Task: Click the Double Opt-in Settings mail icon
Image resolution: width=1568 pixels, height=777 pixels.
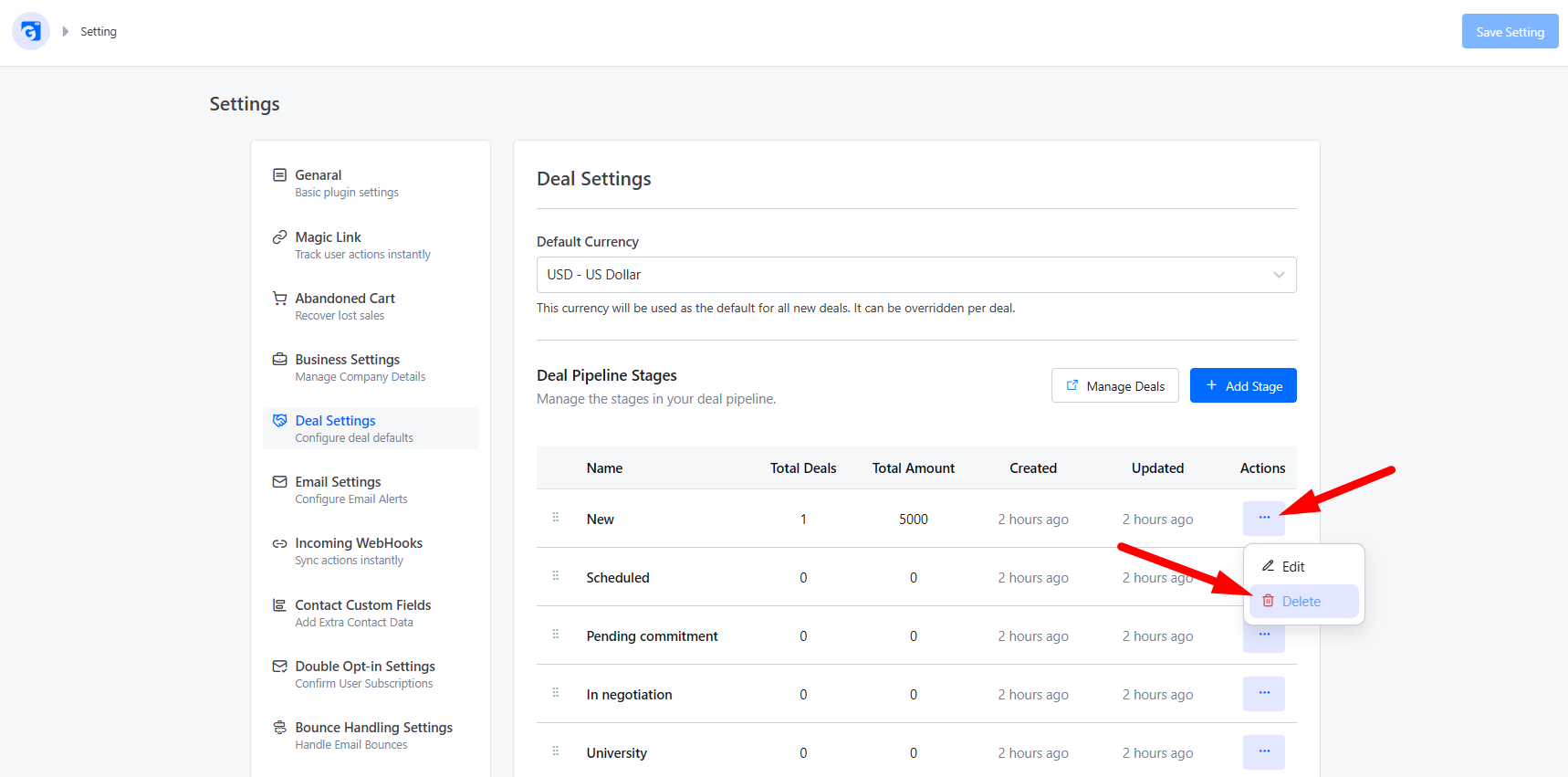Action: pos(280,666)
